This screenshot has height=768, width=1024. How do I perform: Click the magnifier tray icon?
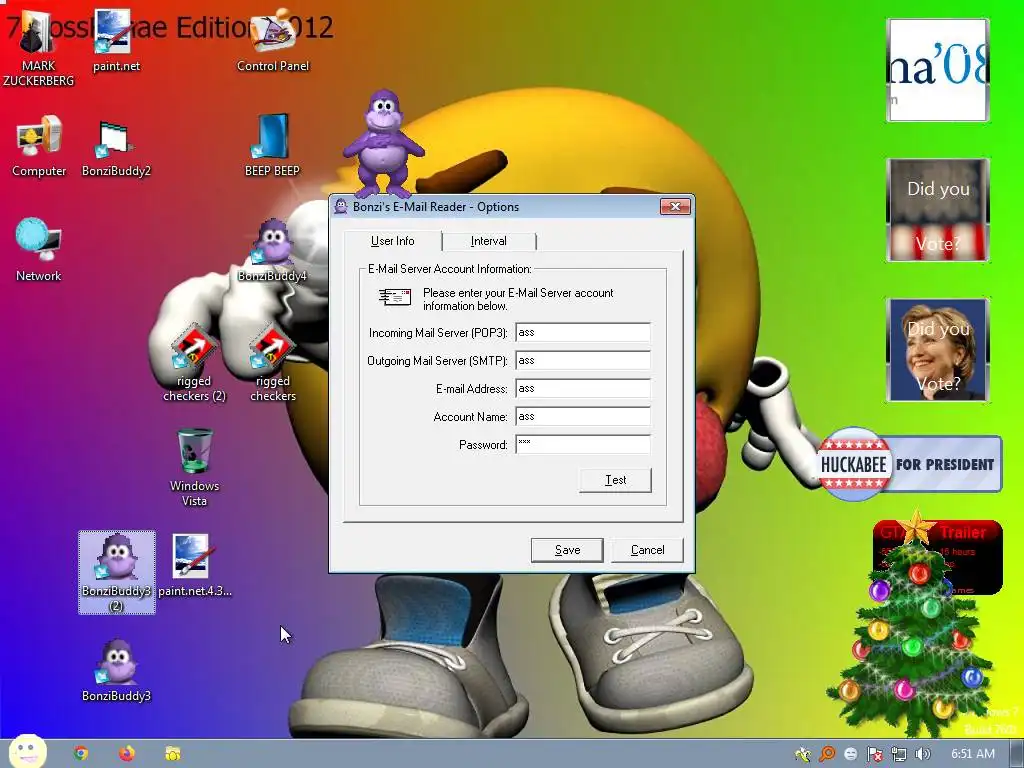click(827, 754)
